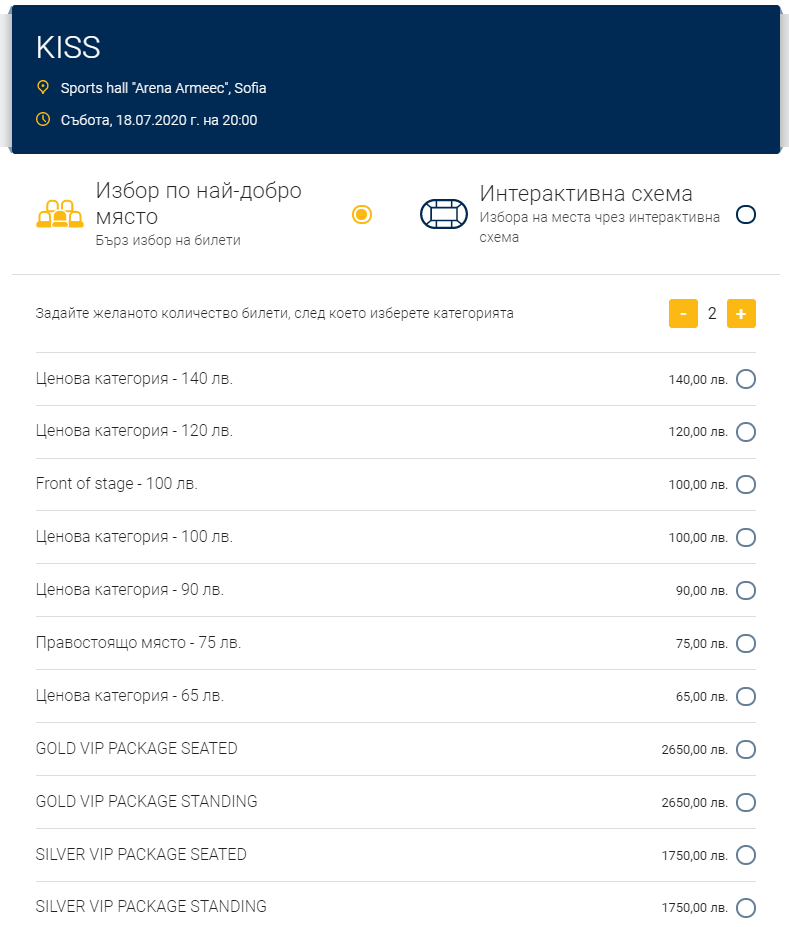The height and width of the screenshot is (927, 789).
Task: Choose GOLD VIP PACKAGE SEATED radio
Action: (x=746, y=749)
